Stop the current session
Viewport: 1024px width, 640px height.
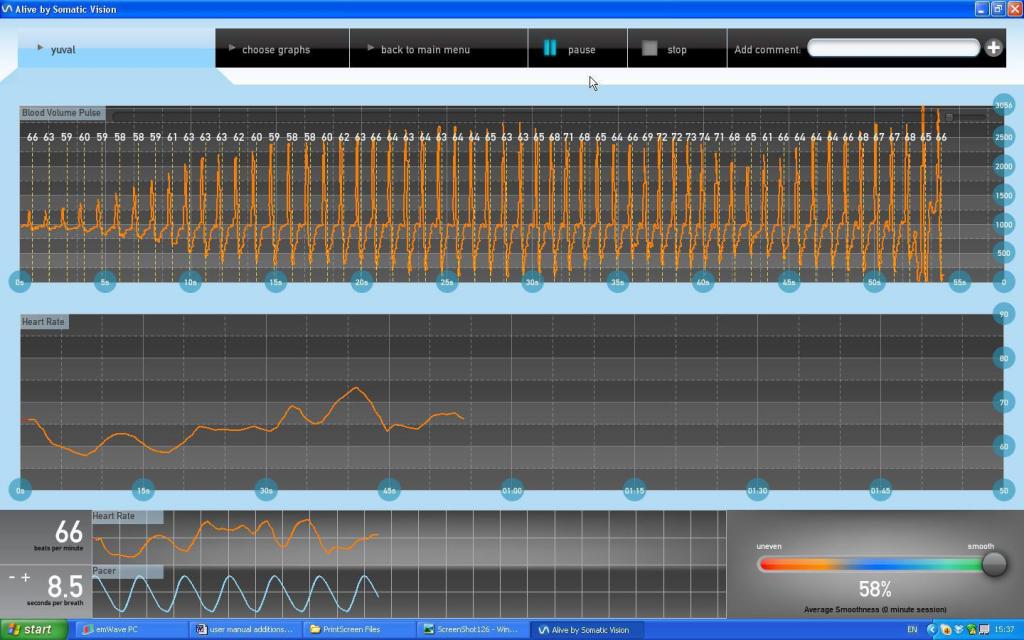click(665, 49)
